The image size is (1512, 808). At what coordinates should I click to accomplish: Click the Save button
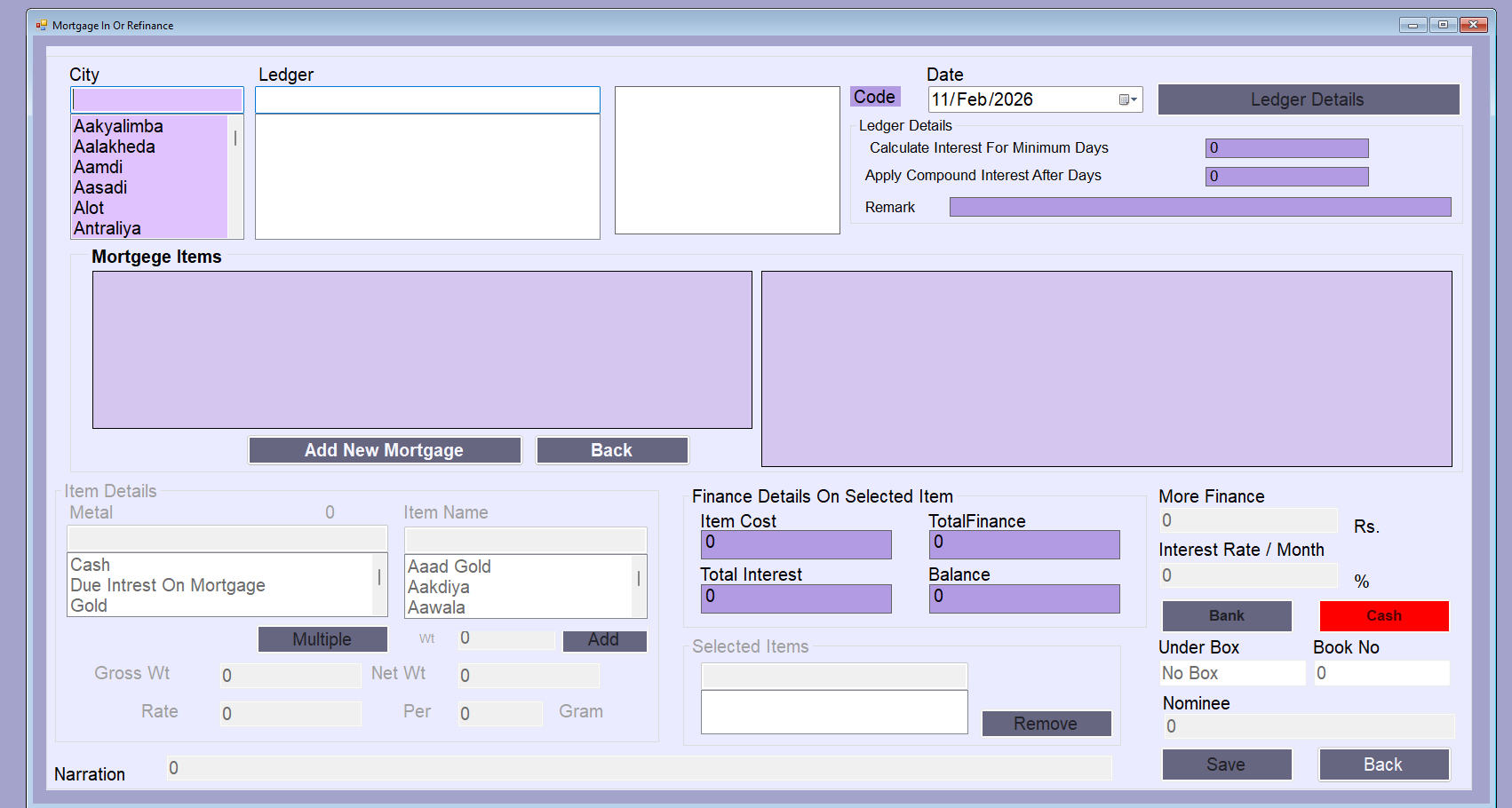1227,764
